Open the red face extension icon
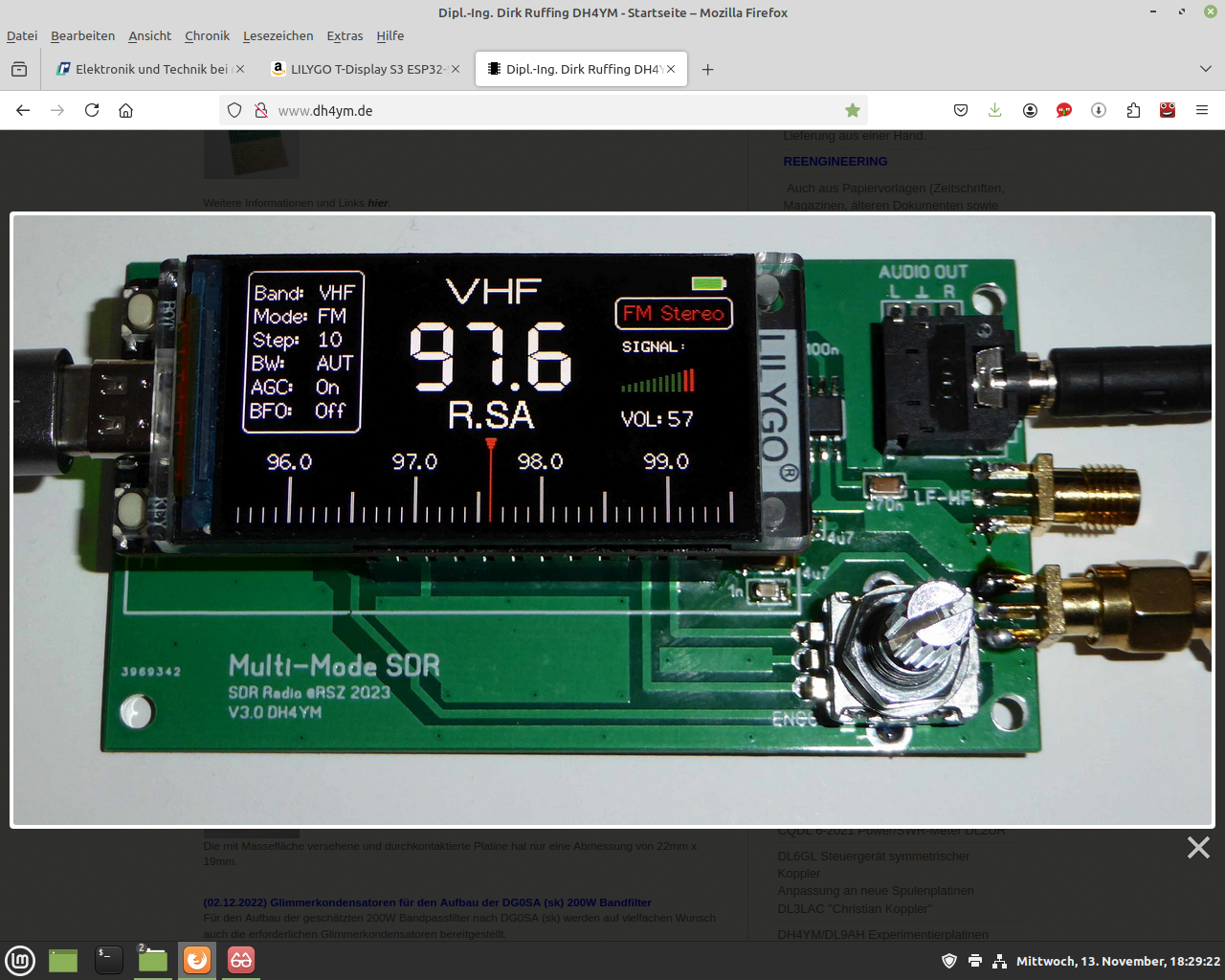 click(1168, 110)
